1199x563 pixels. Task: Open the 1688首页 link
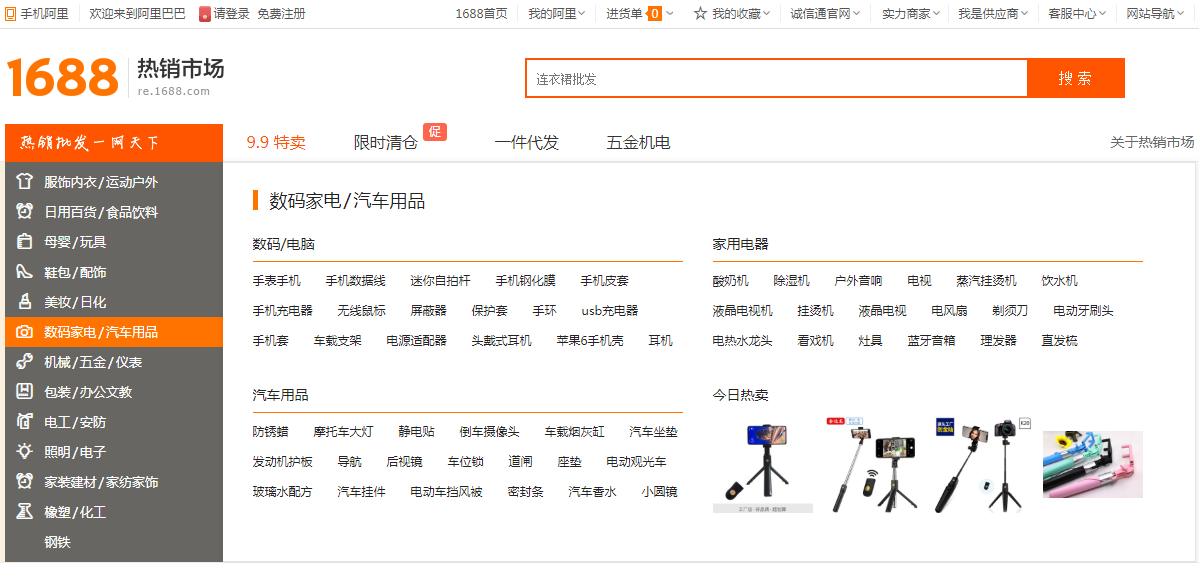coord(481,13)
